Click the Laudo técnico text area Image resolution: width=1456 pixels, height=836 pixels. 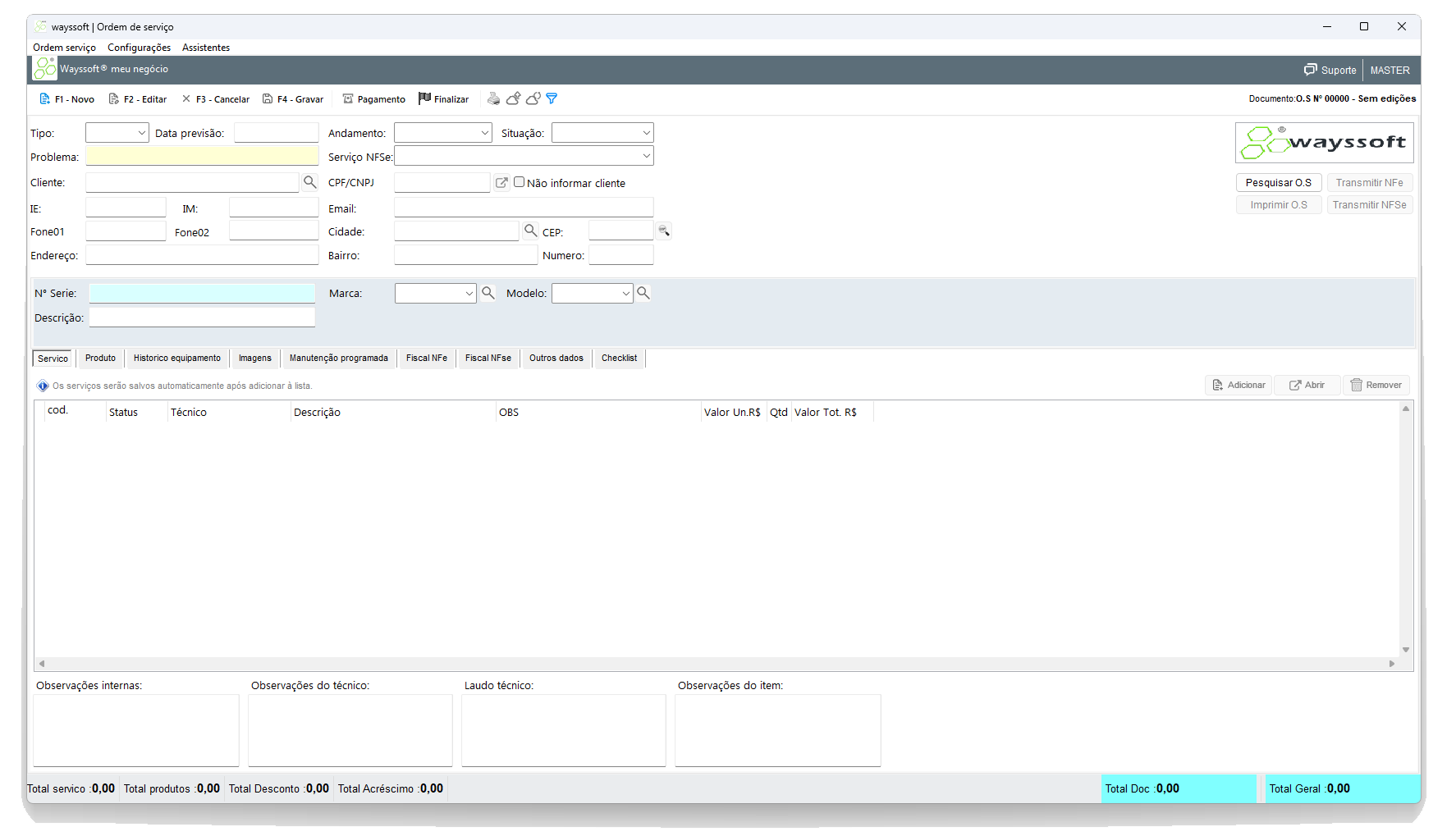(564, 730)
